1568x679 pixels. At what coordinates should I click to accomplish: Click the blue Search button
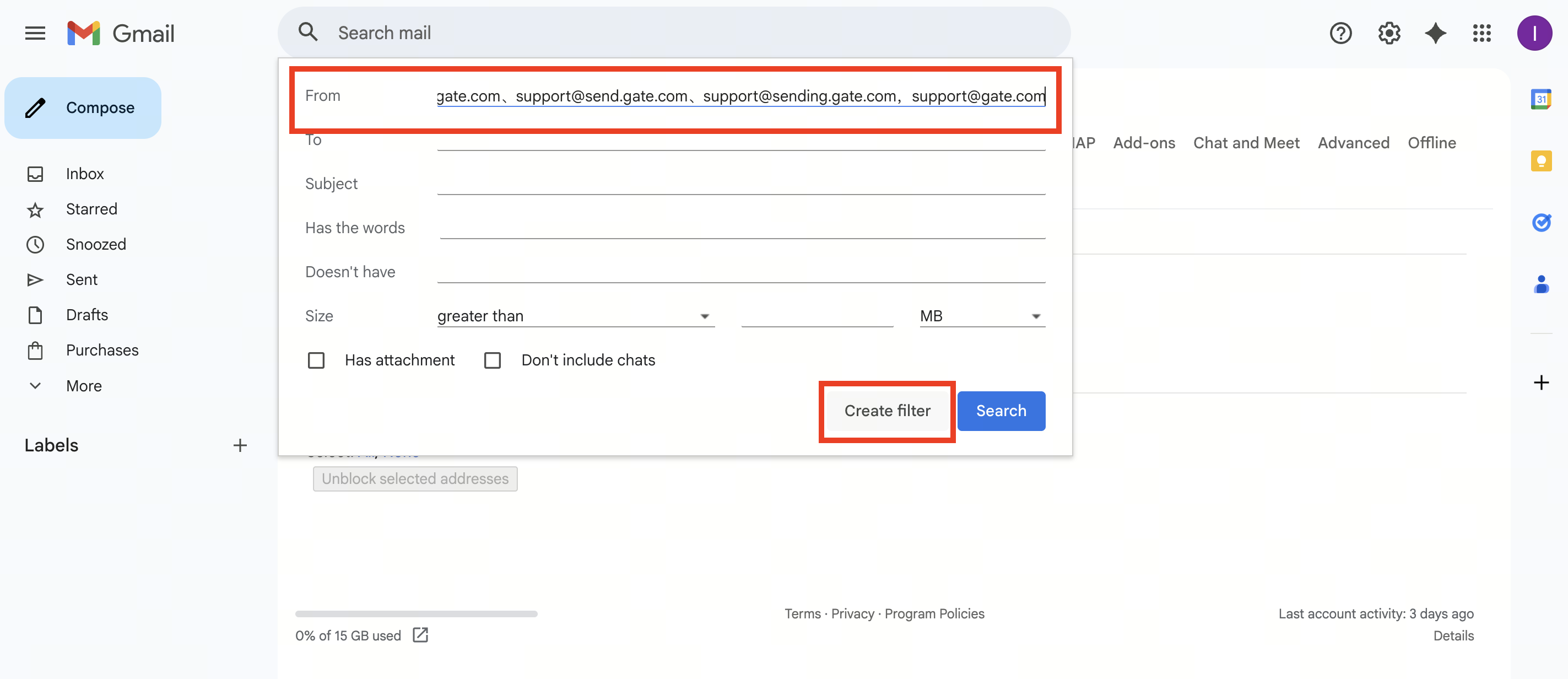point(1001,411)
